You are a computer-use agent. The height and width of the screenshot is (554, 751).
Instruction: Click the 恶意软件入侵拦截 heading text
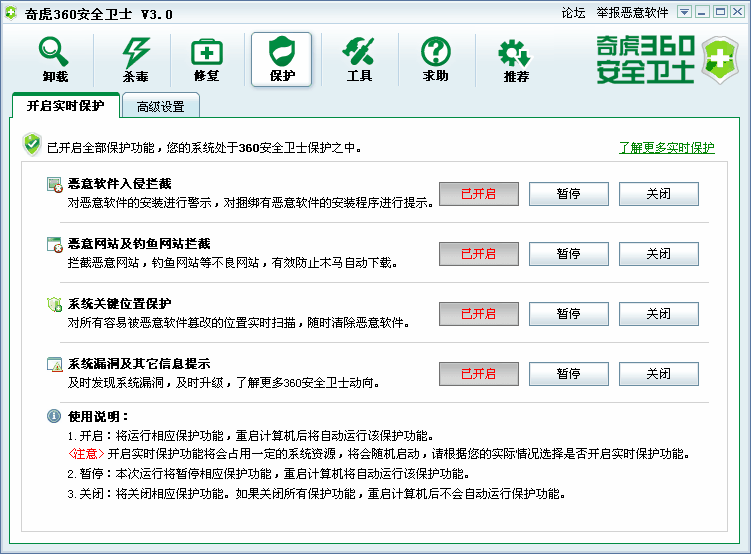point(119,184)
